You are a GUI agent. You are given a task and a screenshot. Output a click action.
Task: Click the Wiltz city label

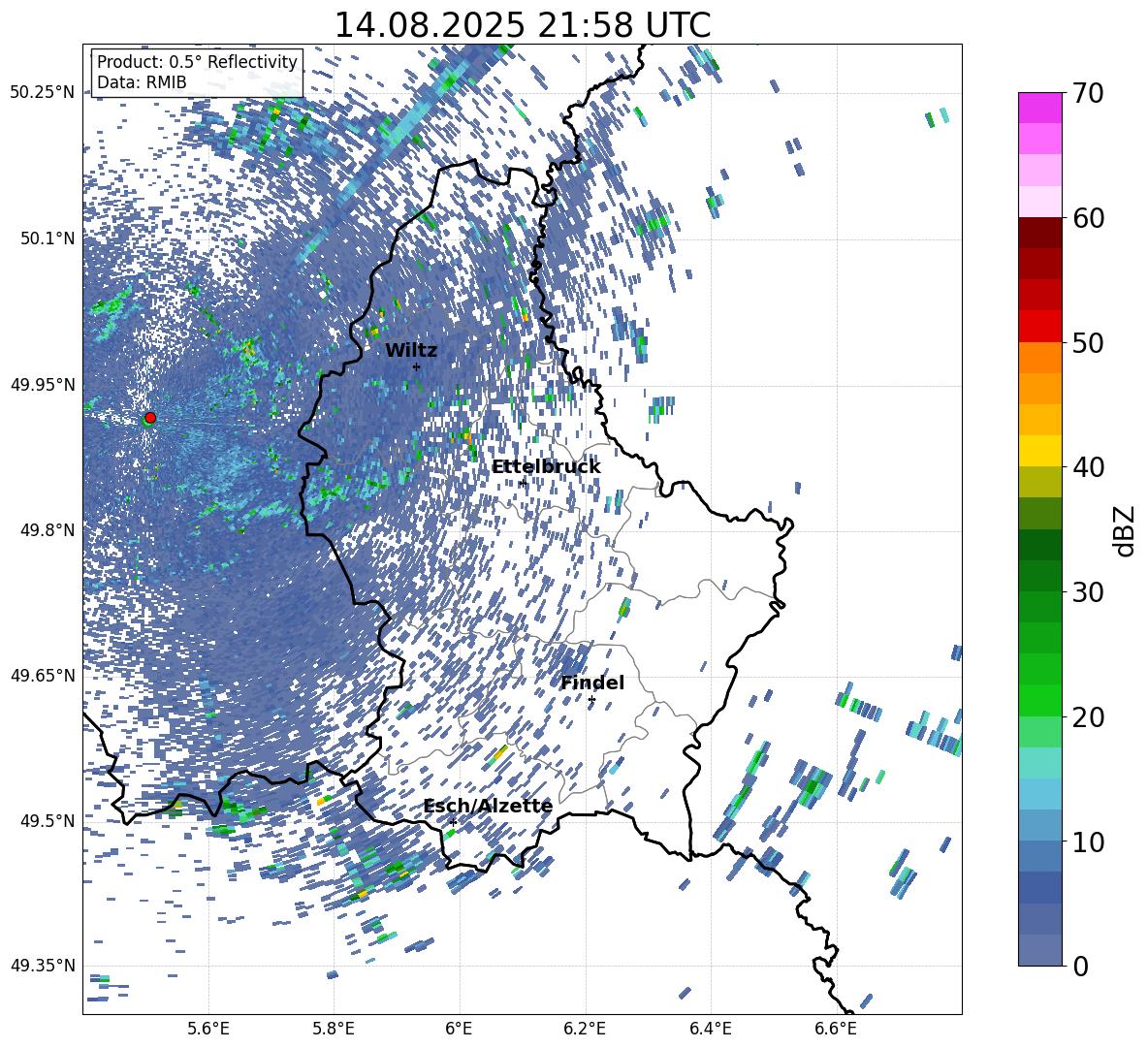[x=411, y=351]
